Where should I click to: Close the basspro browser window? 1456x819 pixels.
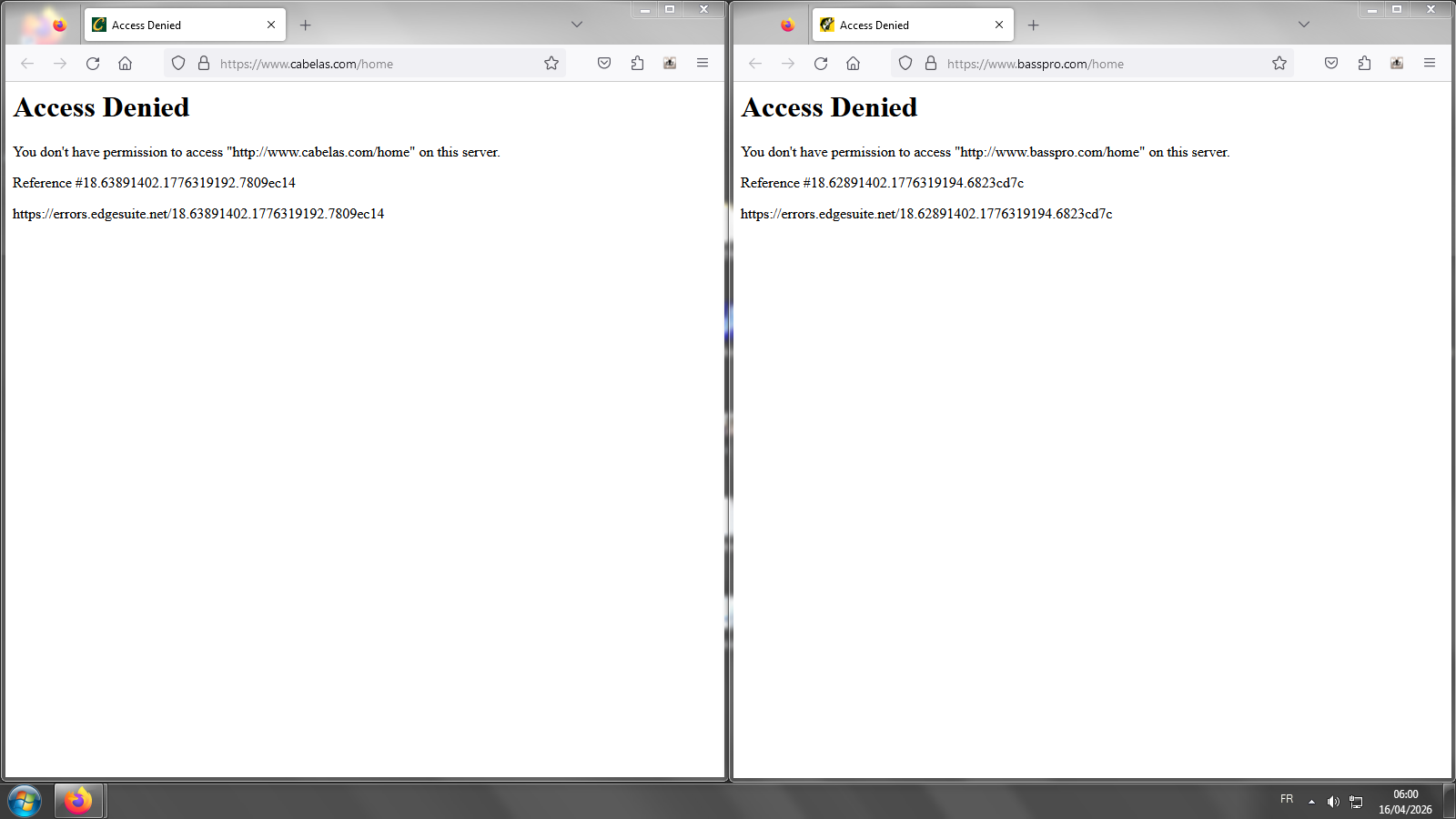1431,9
